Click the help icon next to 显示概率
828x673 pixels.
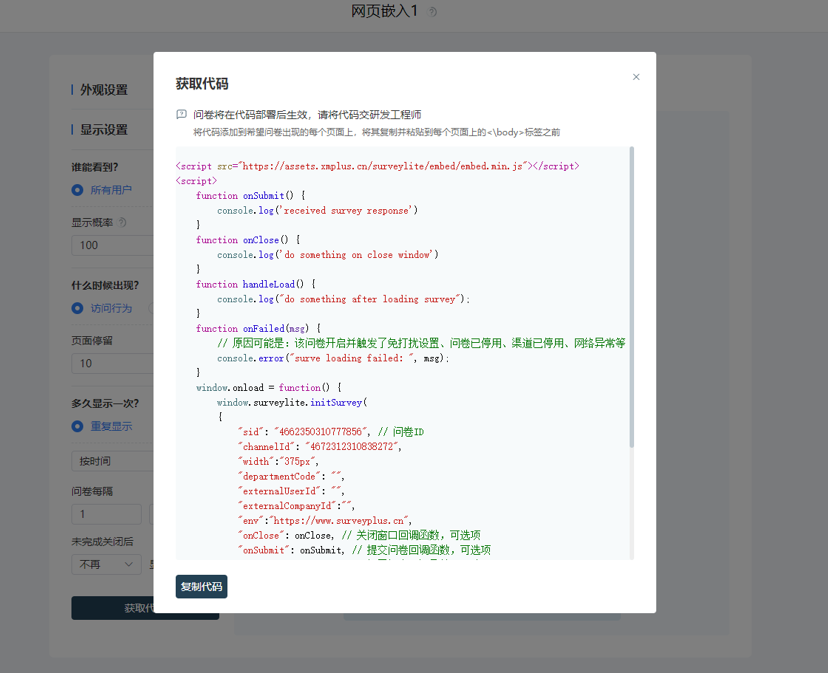point(122,222)
